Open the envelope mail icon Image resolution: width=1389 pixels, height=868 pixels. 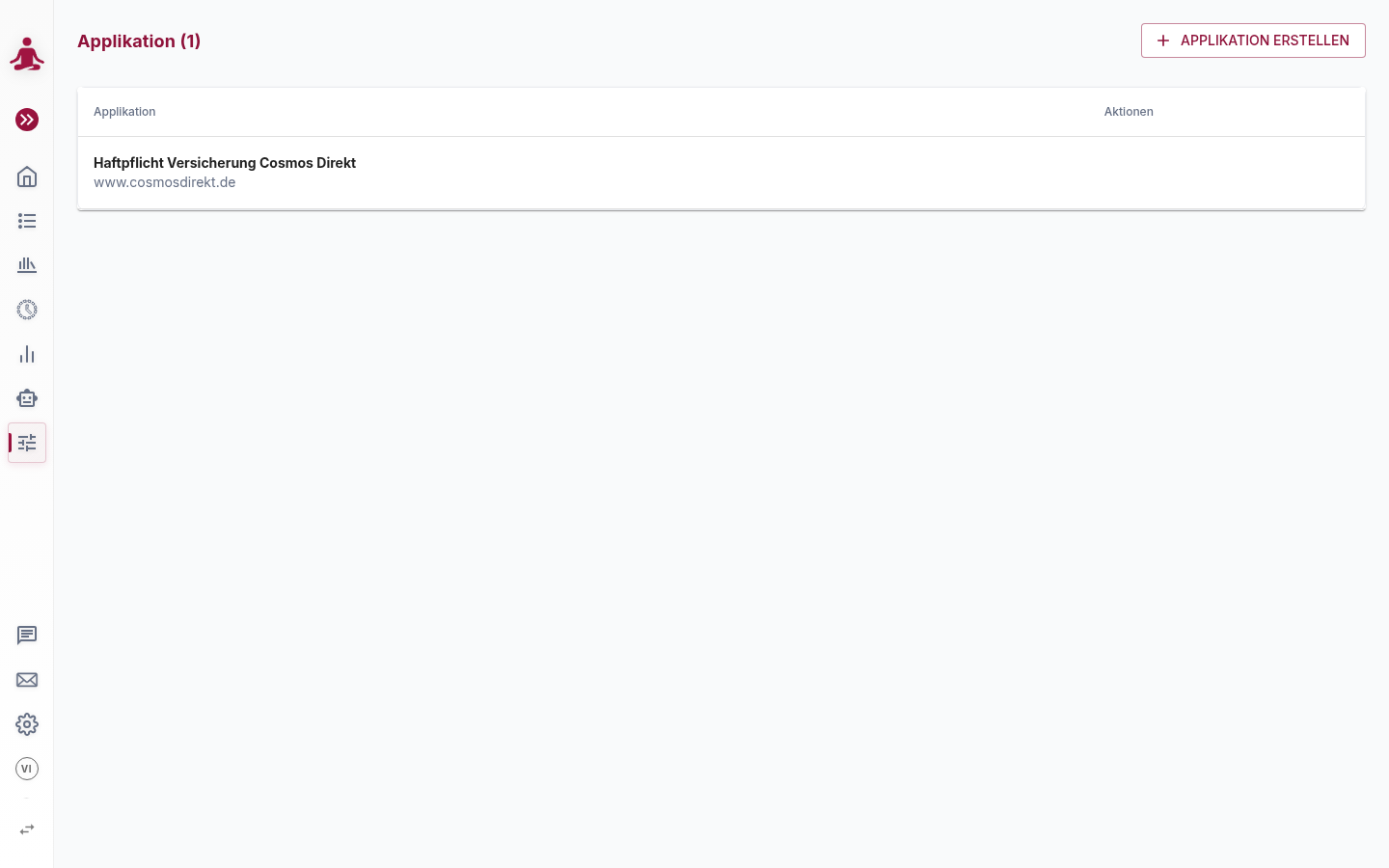point(27,680)
